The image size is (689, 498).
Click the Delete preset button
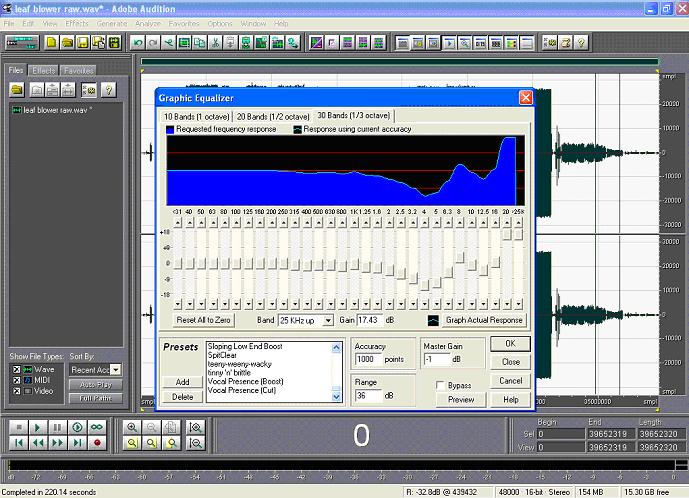pyautogui.click(x=182, y=397)
